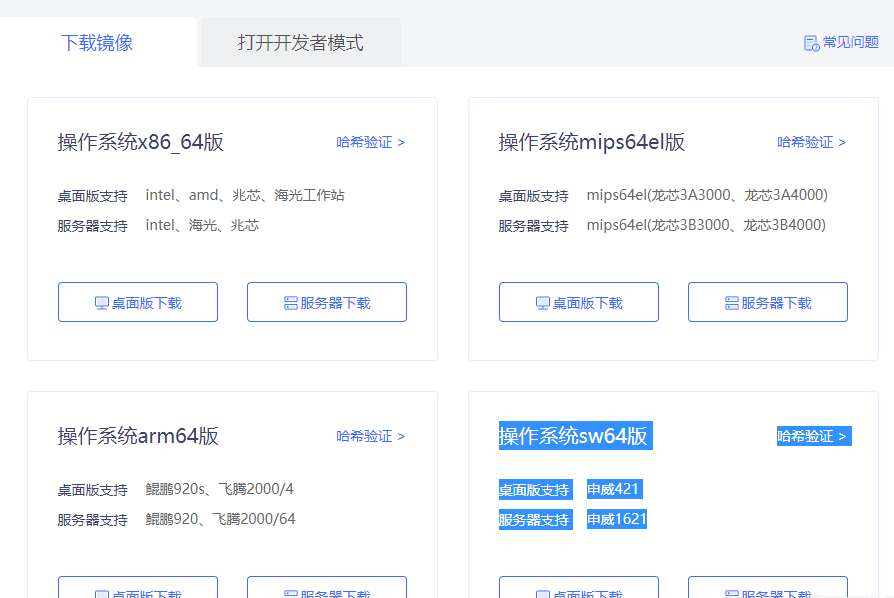
Task: Open the 常见问题 document icon
Action: point(811,43)
